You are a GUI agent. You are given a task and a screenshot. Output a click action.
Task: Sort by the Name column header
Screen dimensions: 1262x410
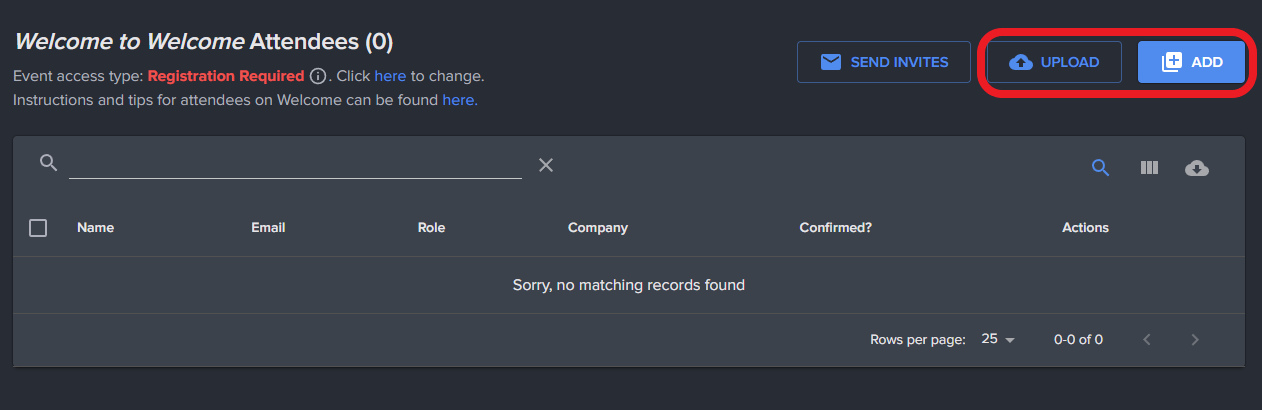95,228
